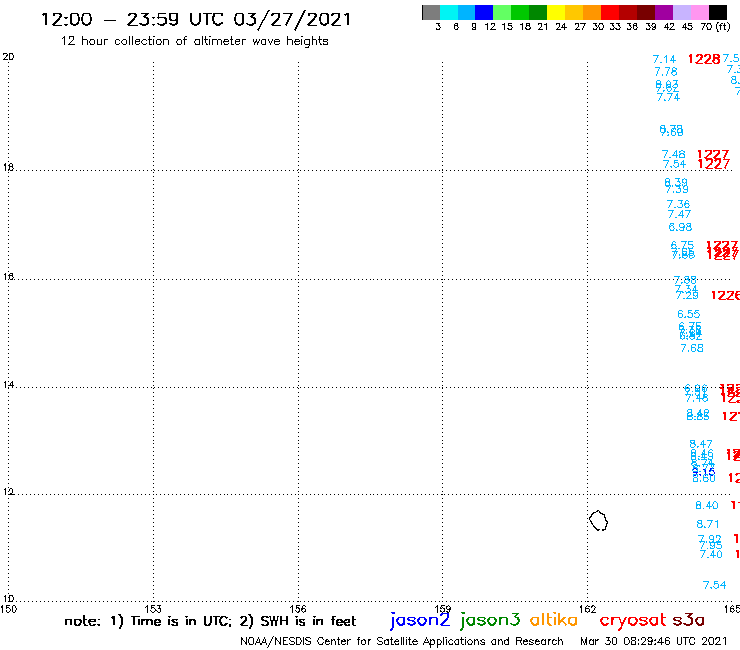This screenshot has height=650, width=740.
Task: Click the latitude 20 axis label
Action: 8,57
